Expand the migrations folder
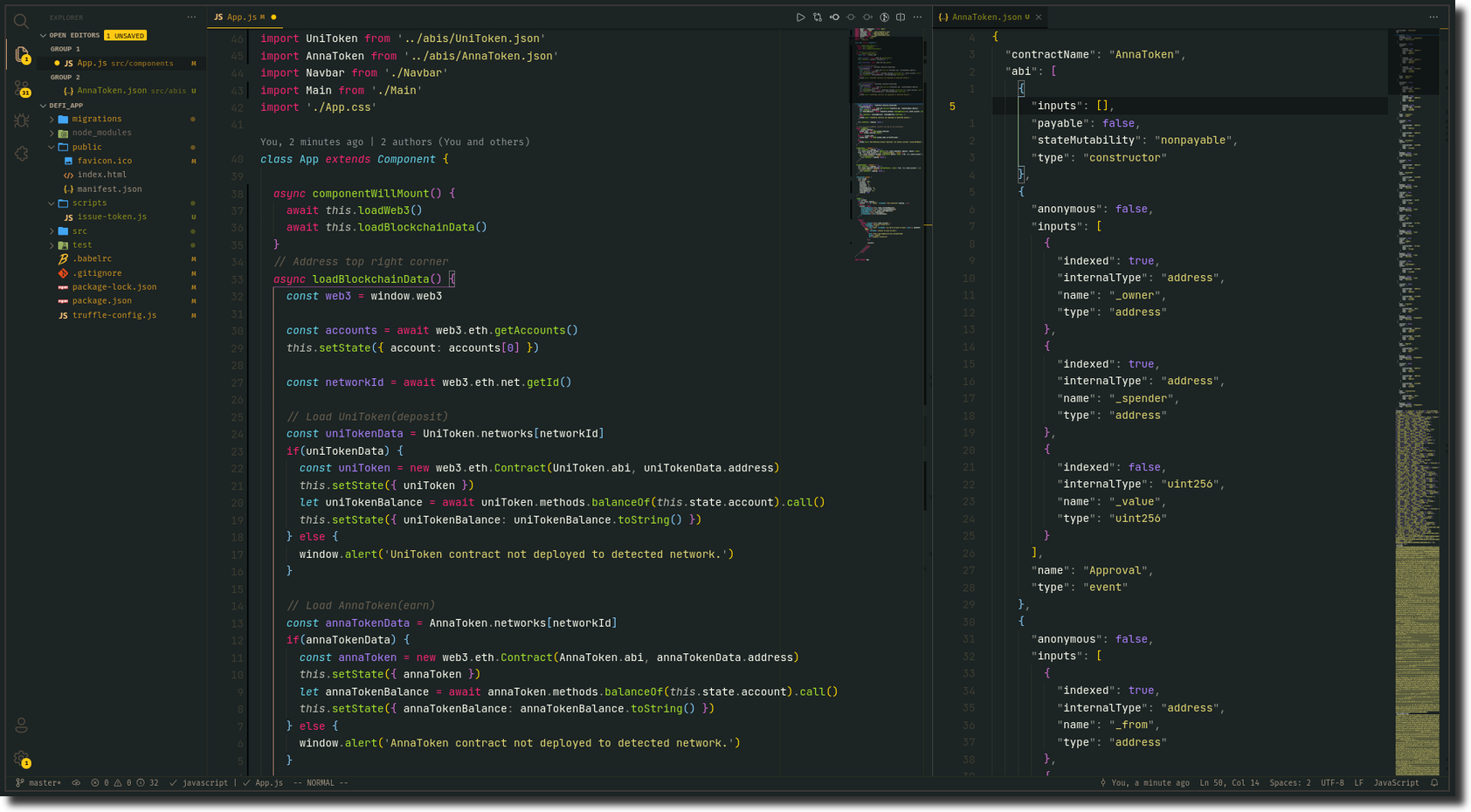The image size is (1471, 812). click(x=52, y=119)
